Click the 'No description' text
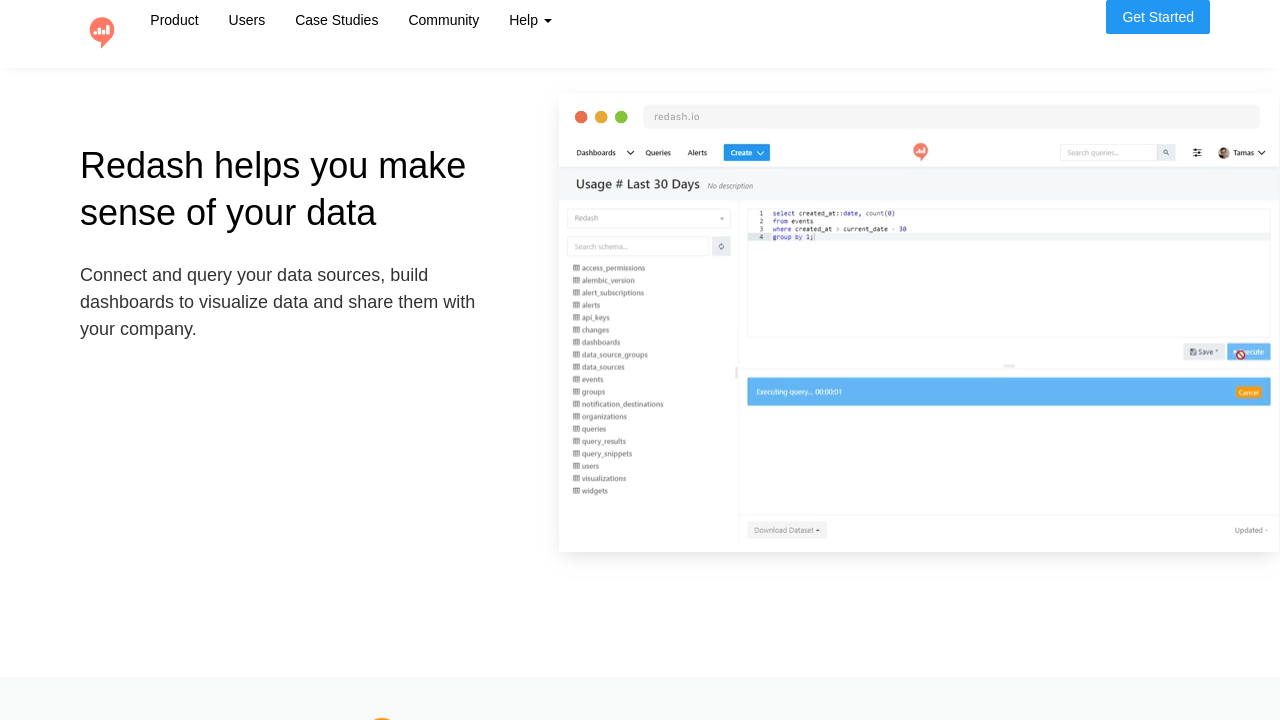 [x=730, y=186]
